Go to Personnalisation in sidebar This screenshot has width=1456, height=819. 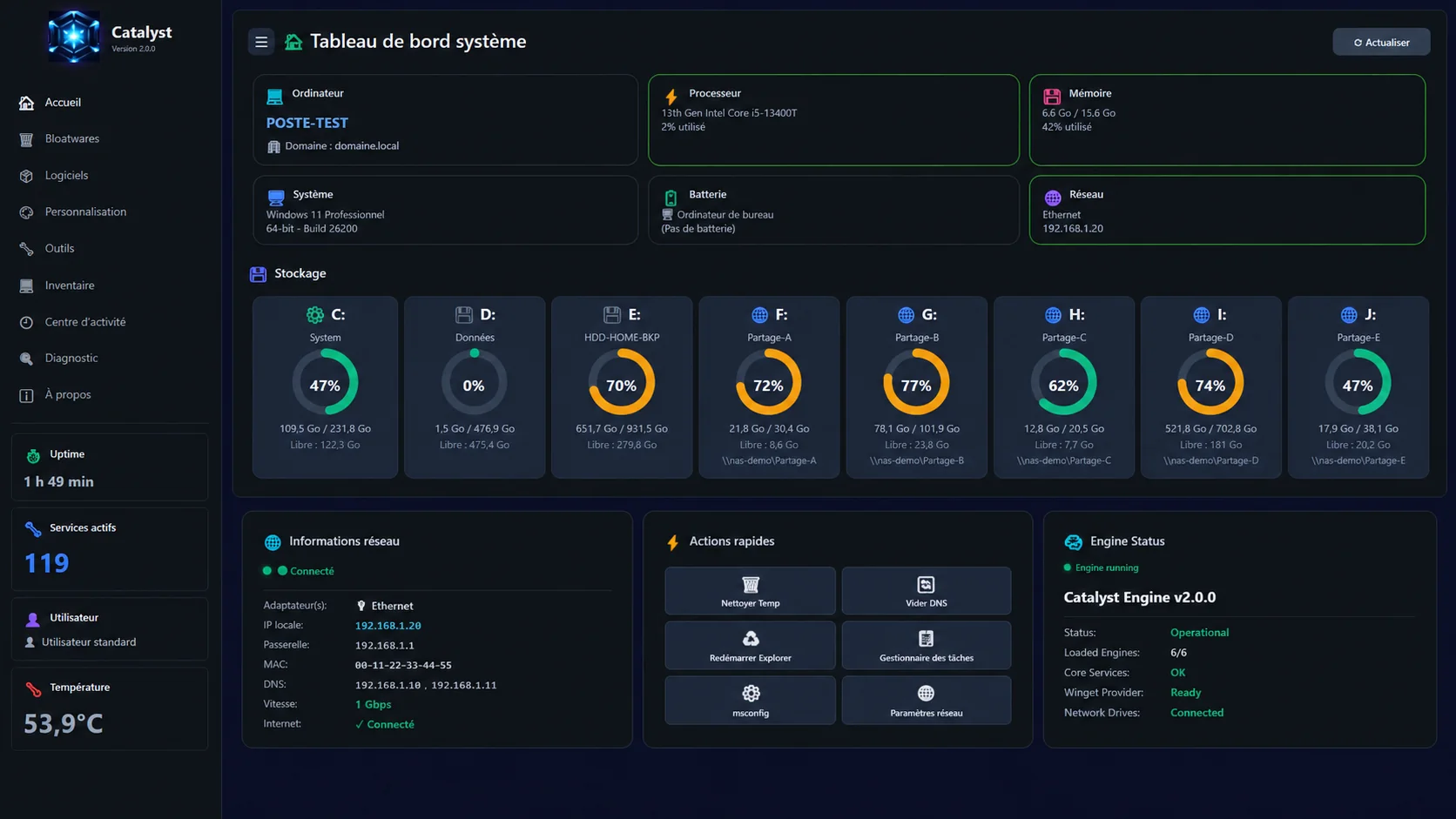click(x=85, y=211)
